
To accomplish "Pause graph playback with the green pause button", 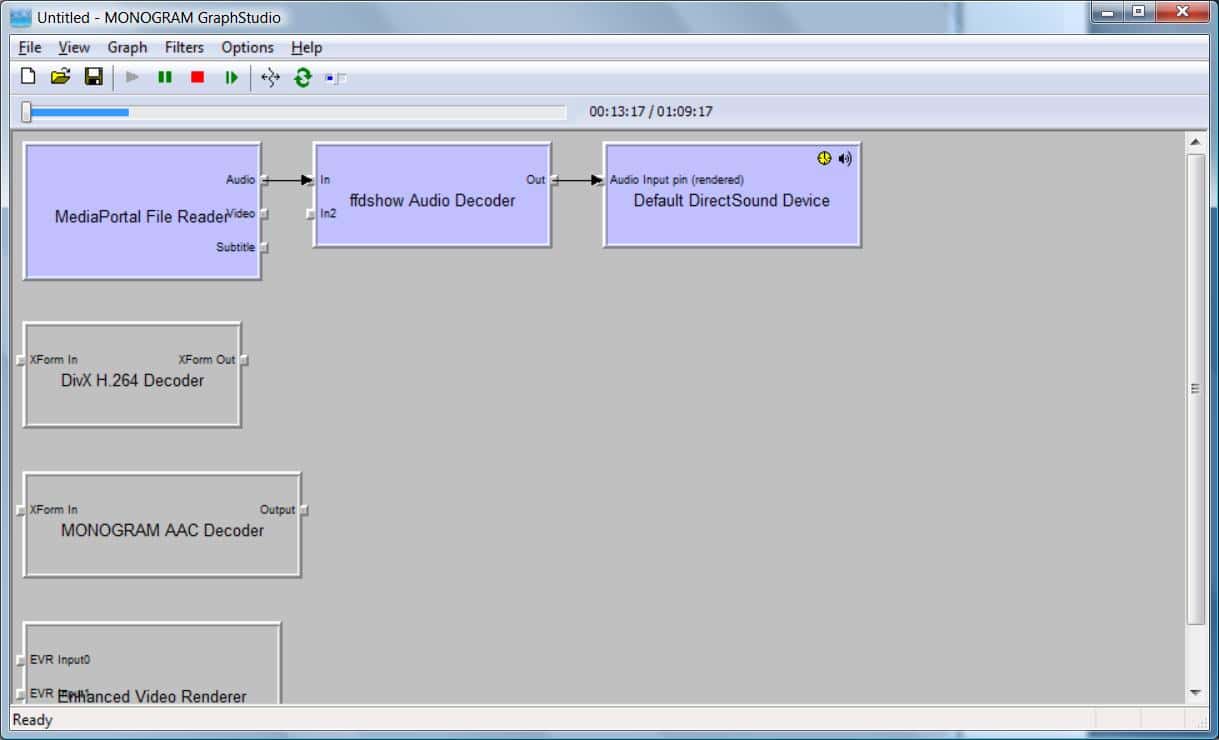I will (165, 77).
